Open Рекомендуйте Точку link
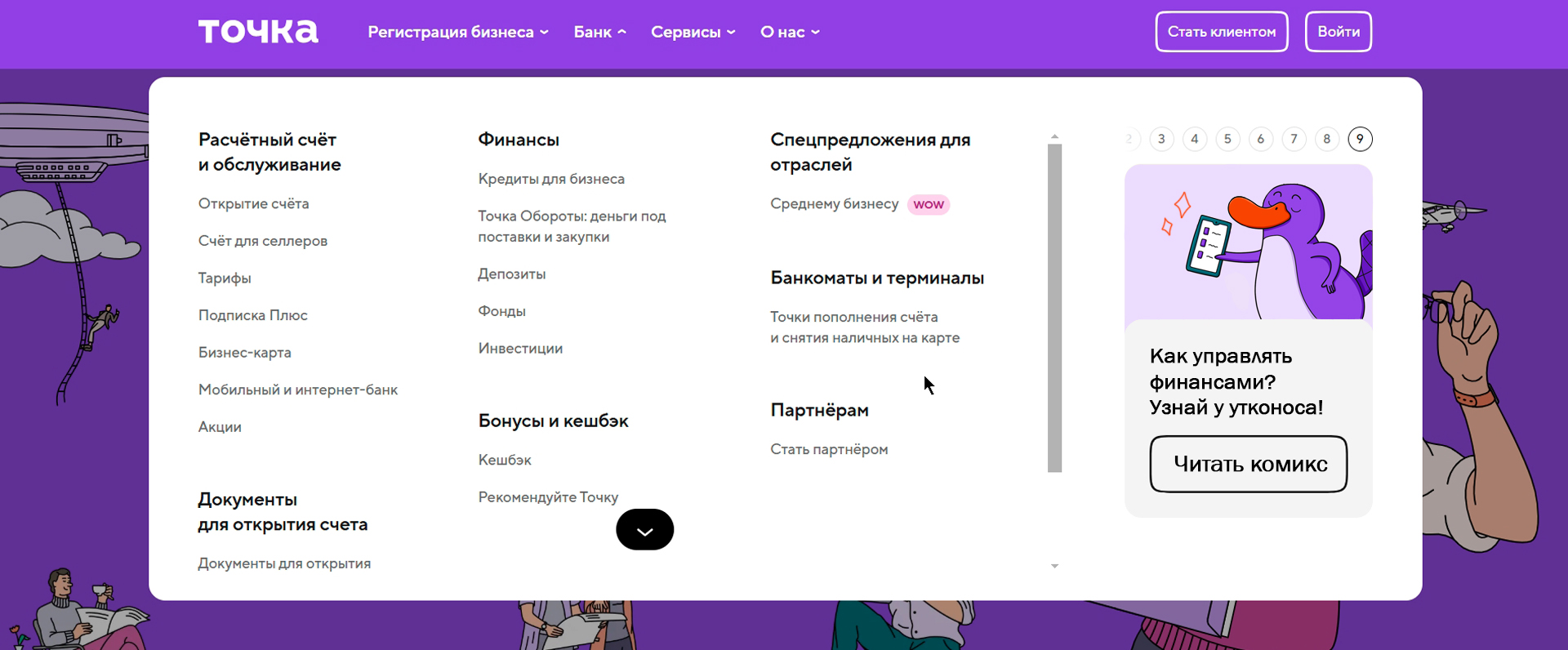Image resolution: width=1568 pixels, height=650 pixels. pyautogui.click(x=548, y=497)
